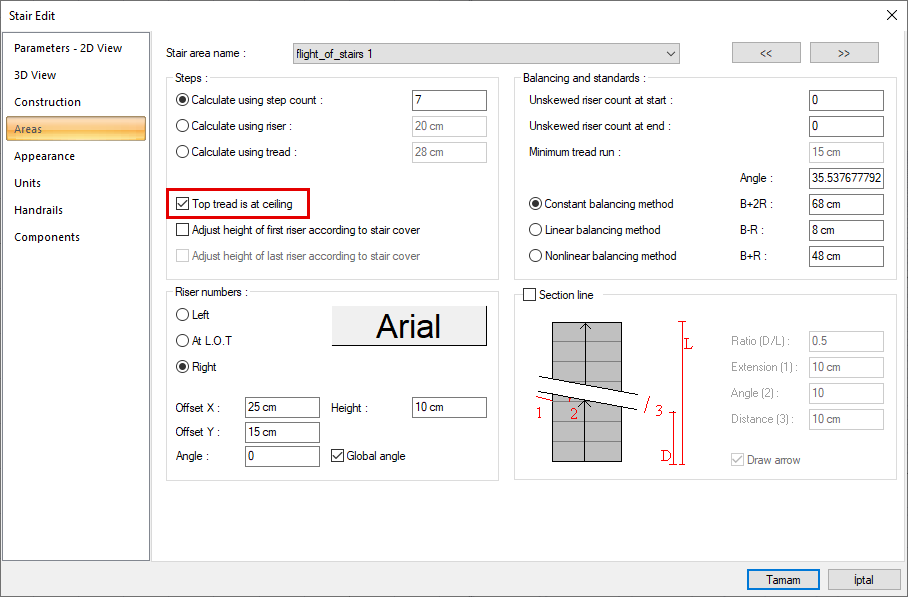The image size is (908, 597).
Task: Click the B+2R field showing 68 cm
Action: (x=846, y=204)
